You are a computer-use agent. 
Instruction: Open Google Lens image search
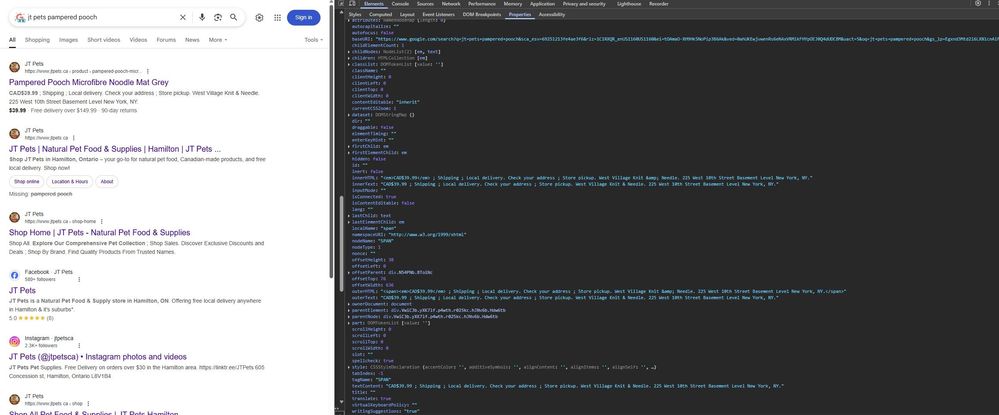[x=218, y=17]
